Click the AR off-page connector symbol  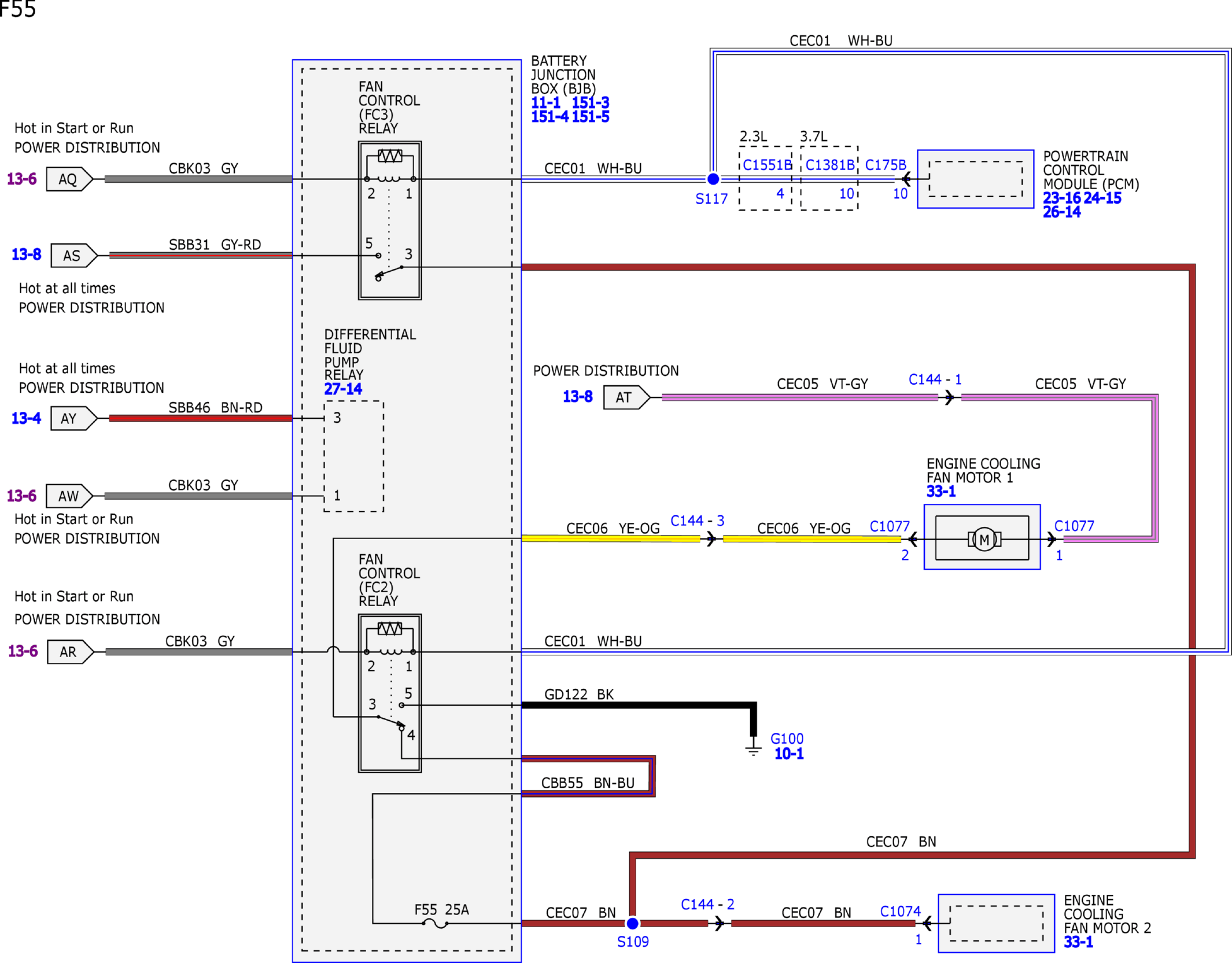(71, 652)
